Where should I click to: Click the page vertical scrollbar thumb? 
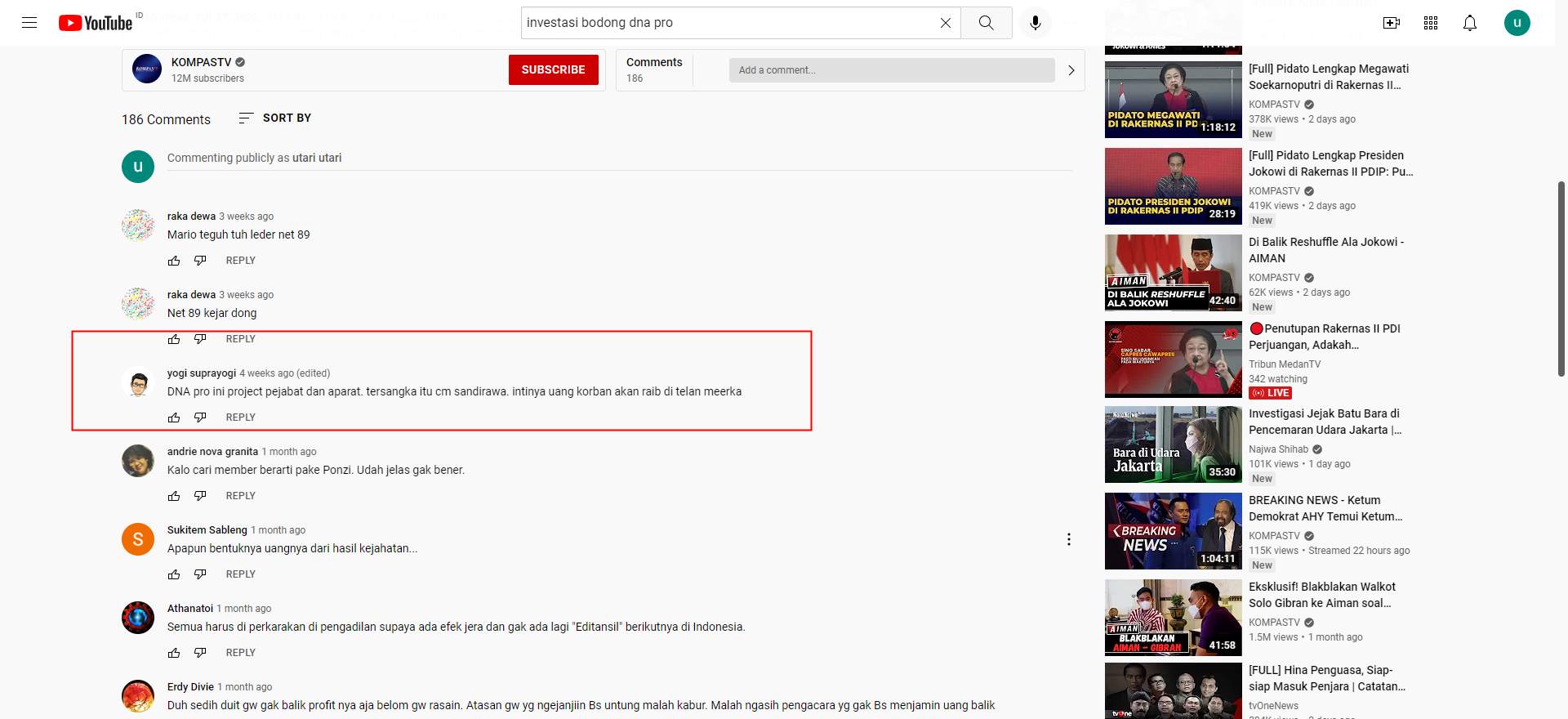[1561, 278]
